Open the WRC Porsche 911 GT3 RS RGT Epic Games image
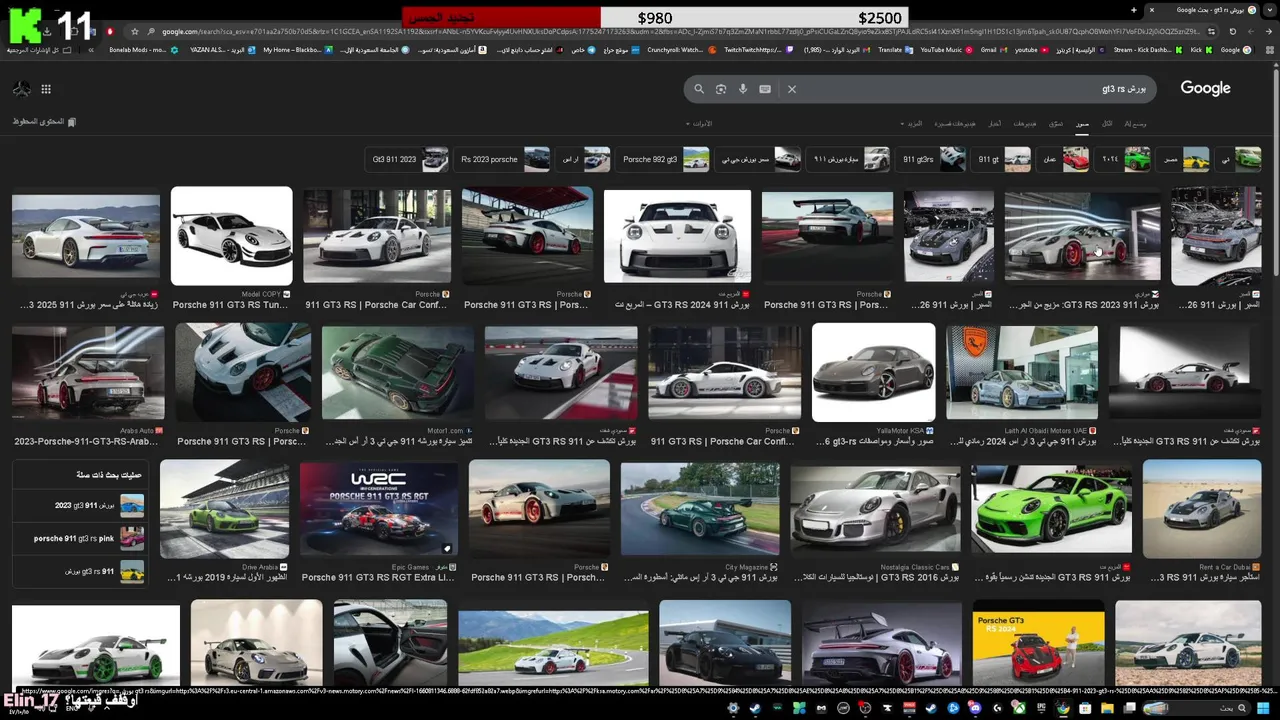The image size is (1280, 720). click(378, 509)
